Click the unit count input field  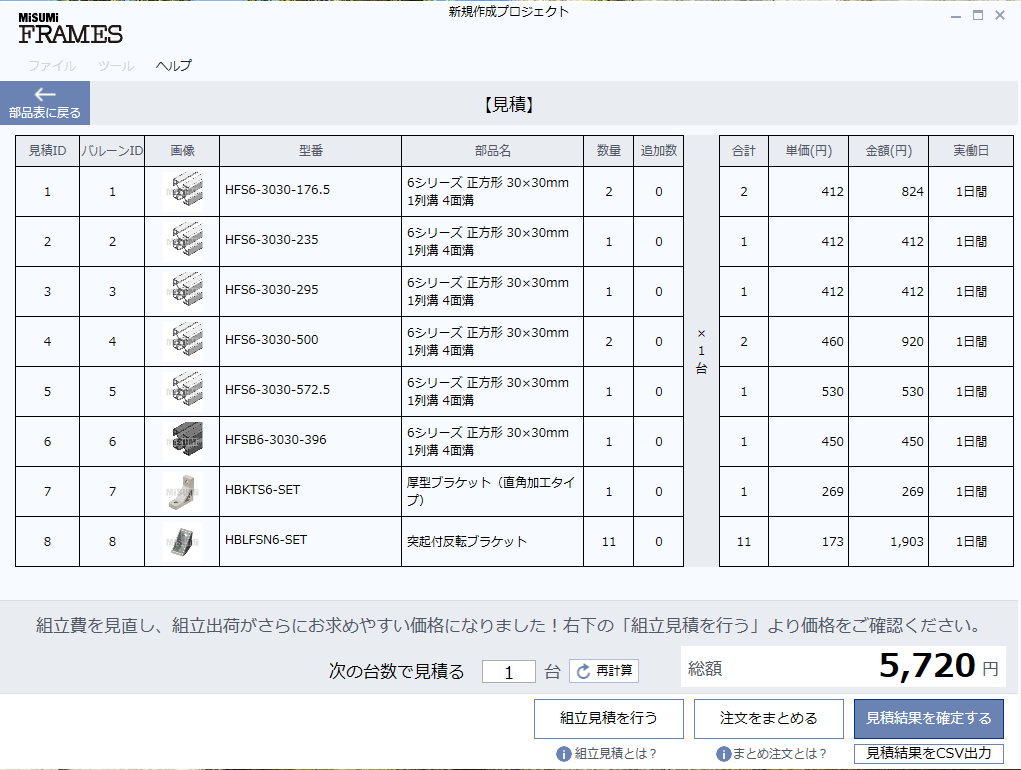pyautogui.click(x=508, y=672)
